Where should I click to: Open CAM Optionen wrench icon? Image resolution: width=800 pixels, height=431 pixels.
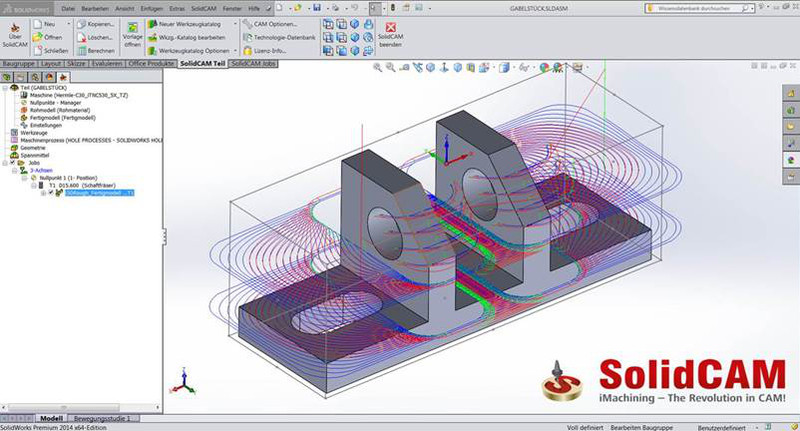[247, 24]
